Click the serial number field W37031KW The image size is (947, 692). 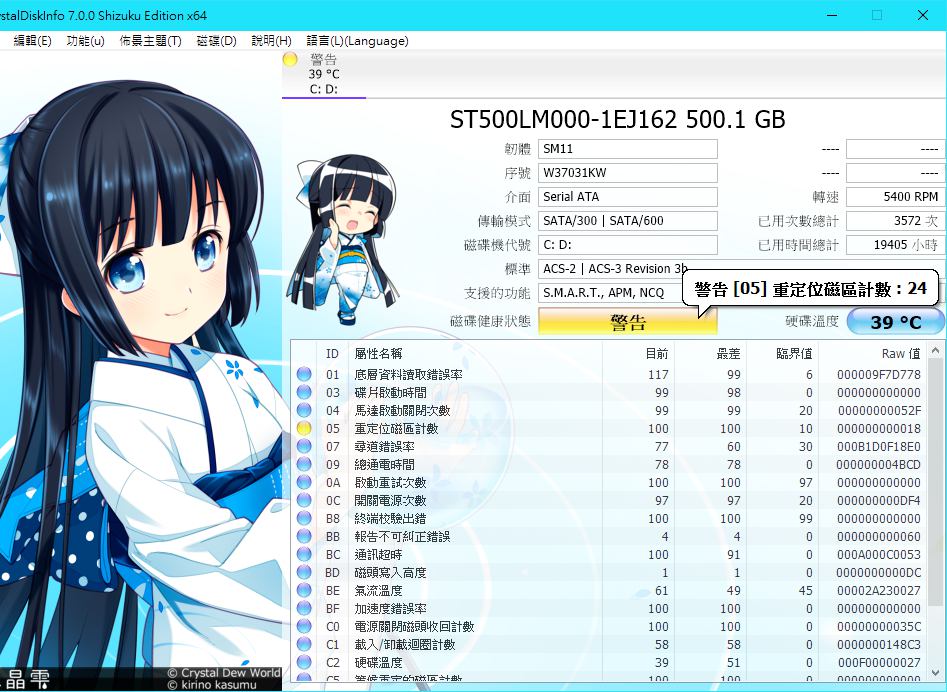point(628,173)
